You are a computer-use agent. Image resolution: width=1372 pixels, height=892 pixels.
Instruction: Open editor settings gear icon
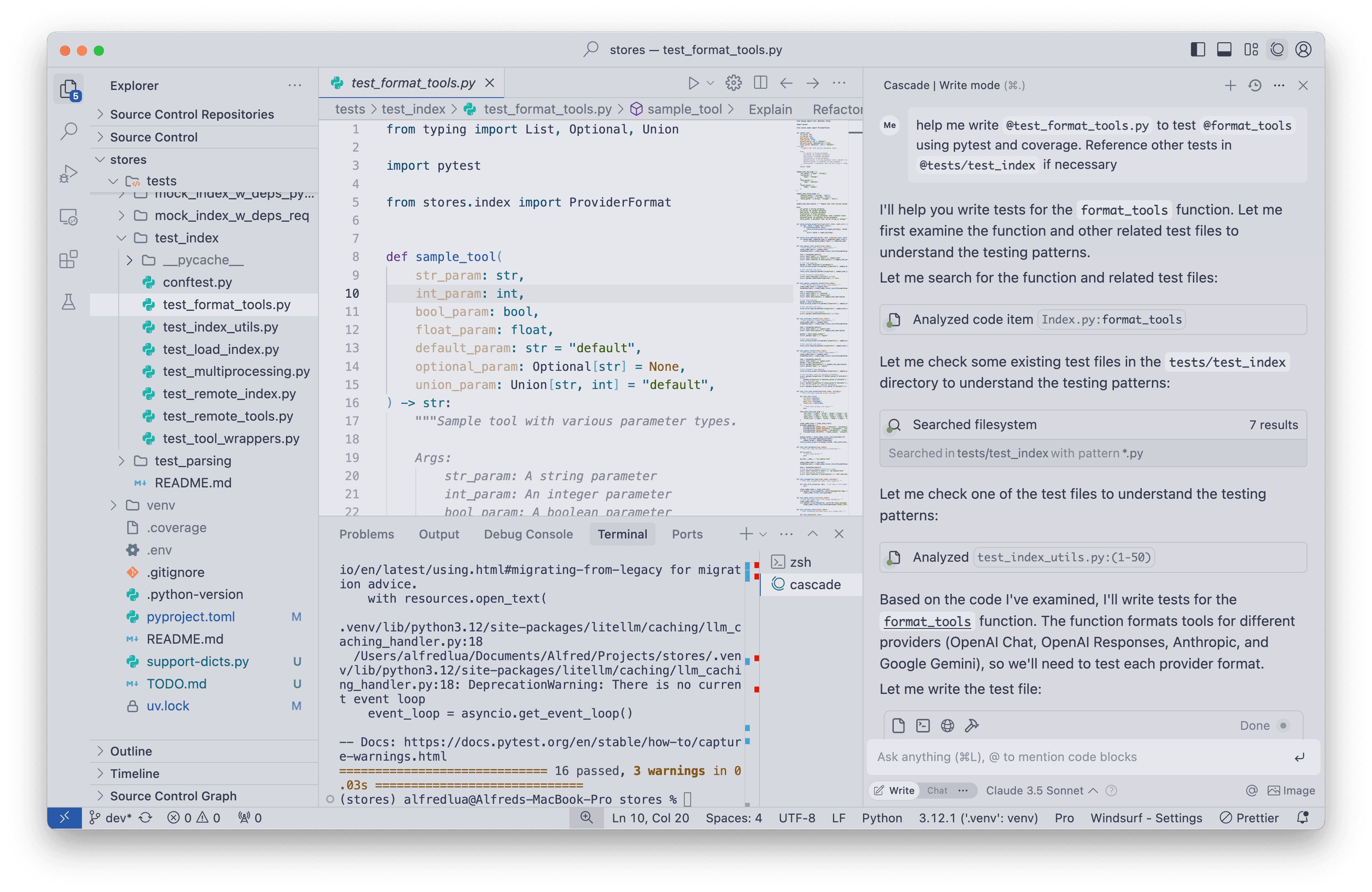pos(733,83)
